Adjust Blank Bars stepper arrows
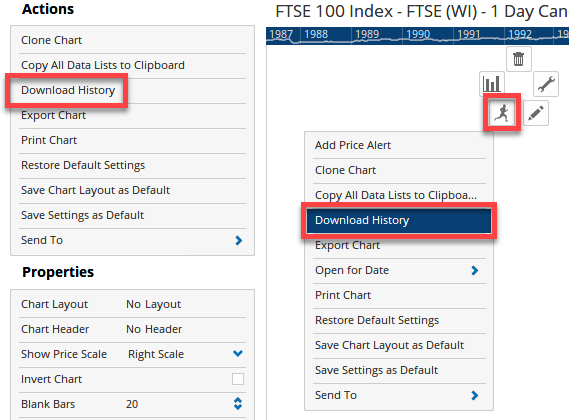 [x=238, y=404]
